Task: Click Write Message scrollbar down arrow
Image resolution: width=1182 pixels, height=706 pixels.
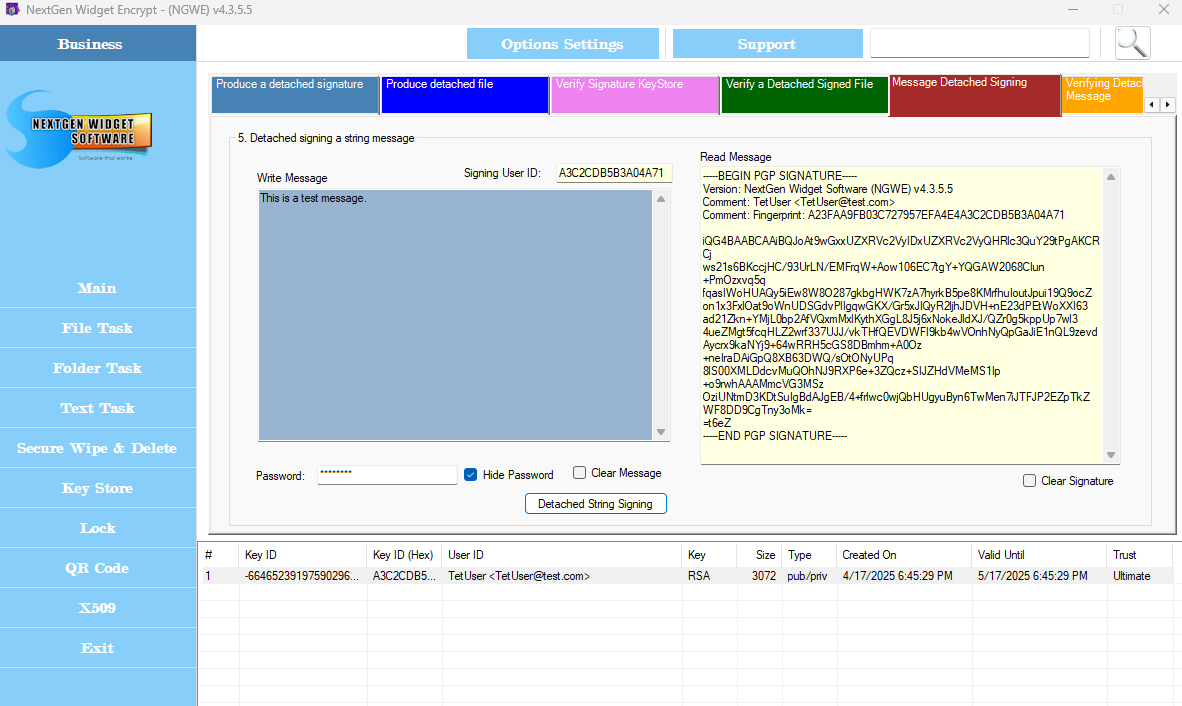Action: coord(661,432)
